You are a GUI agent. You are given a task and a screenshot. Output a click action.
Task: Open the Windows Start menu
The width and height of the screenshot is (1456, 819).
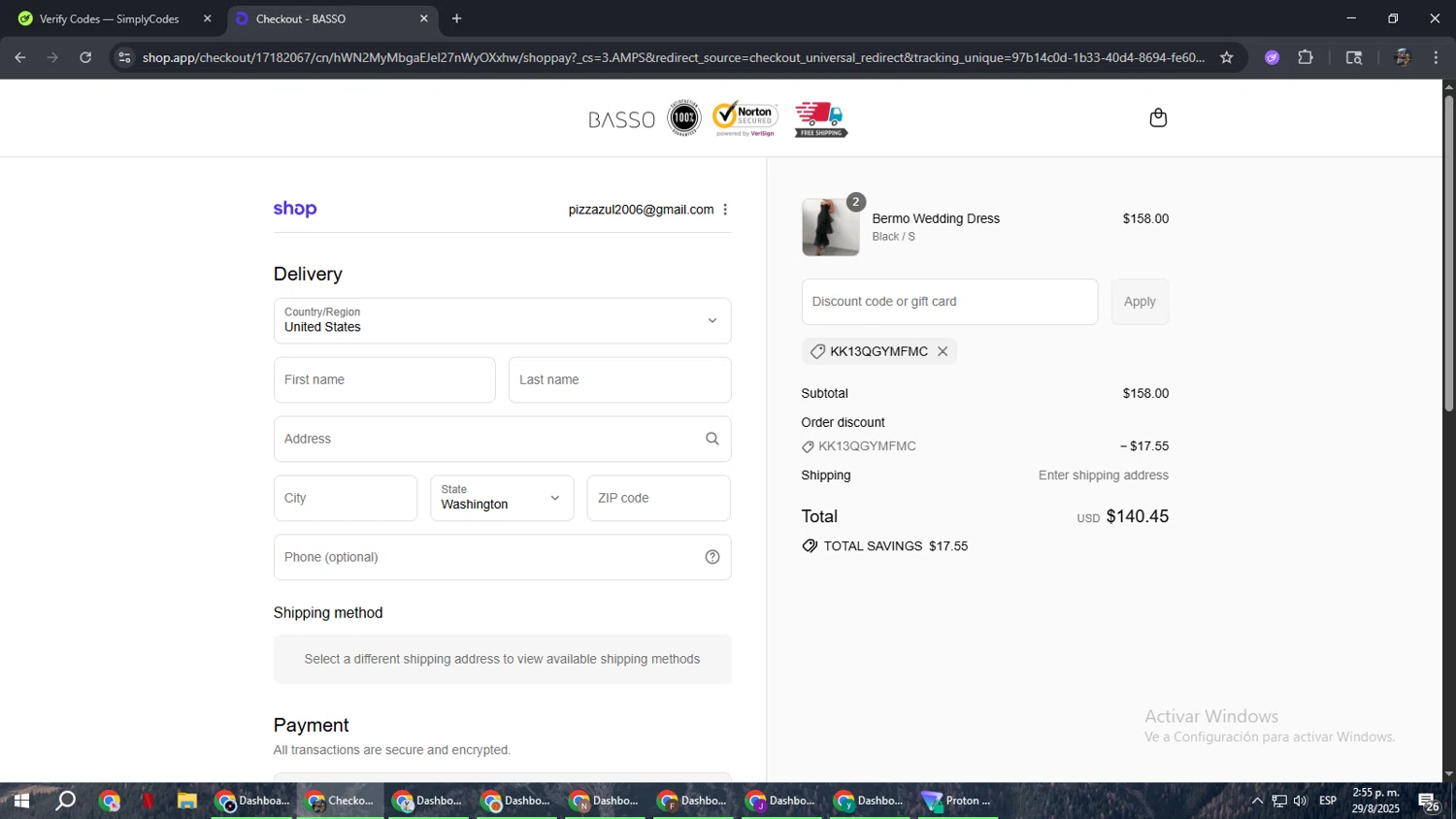pyautogui.click(x=21, y=801)
